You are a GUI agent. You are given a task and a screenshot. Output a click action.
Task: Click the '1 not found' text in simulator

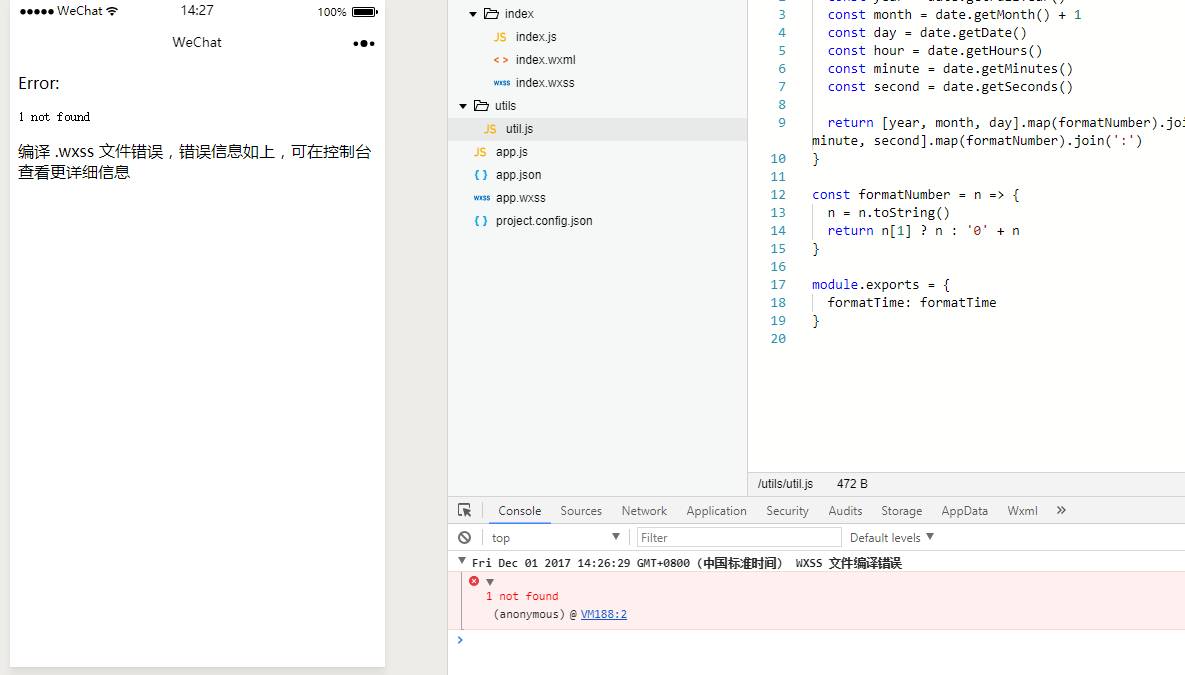54,117
